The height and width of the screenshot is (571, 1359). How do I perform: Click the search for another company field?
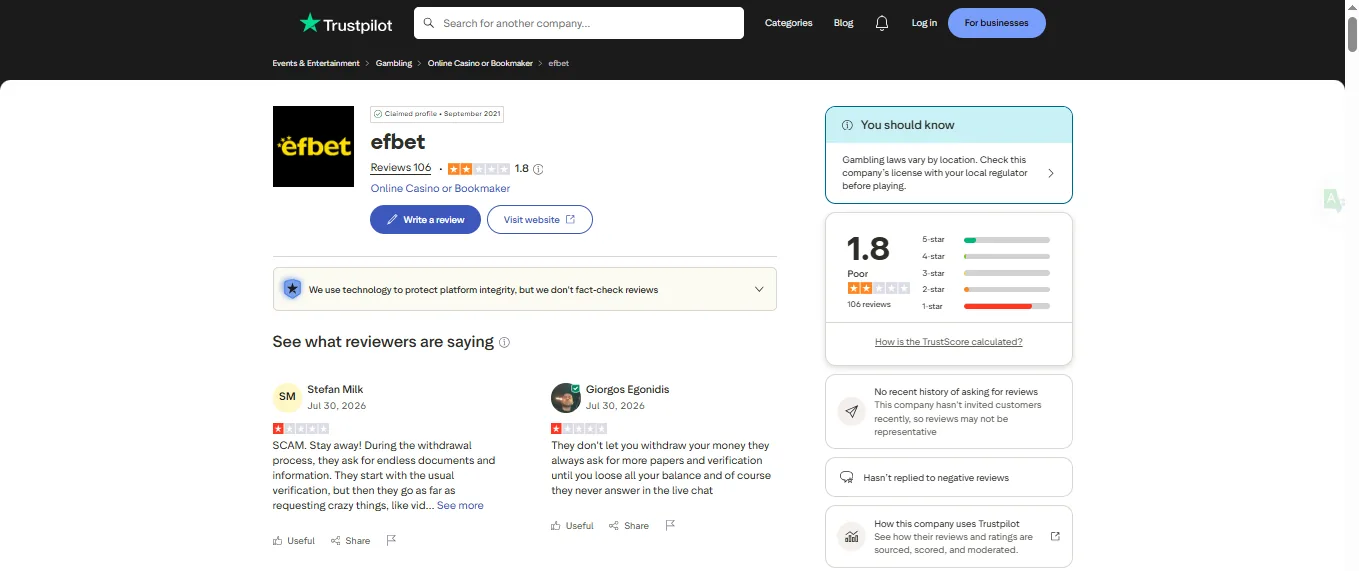pos(579,23)
